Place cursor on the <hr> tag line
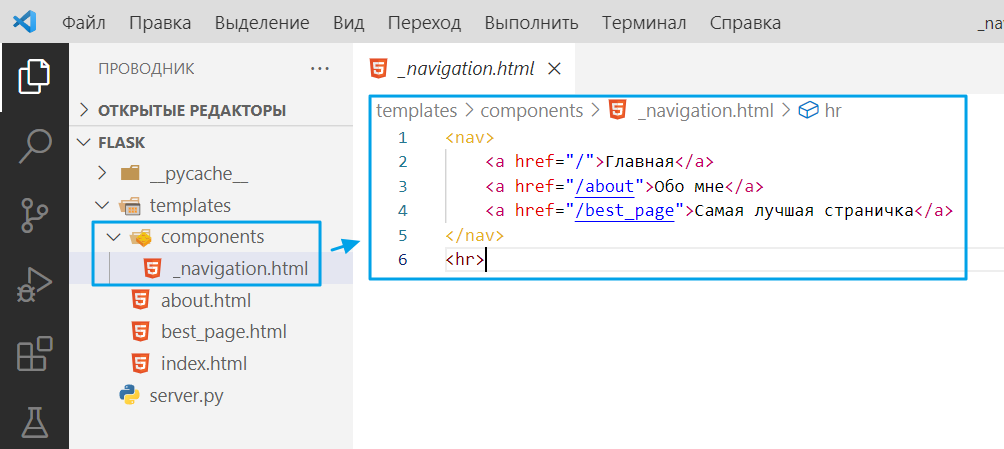The width and height of the screenshot is (1004, 449). tap(466, 259)
